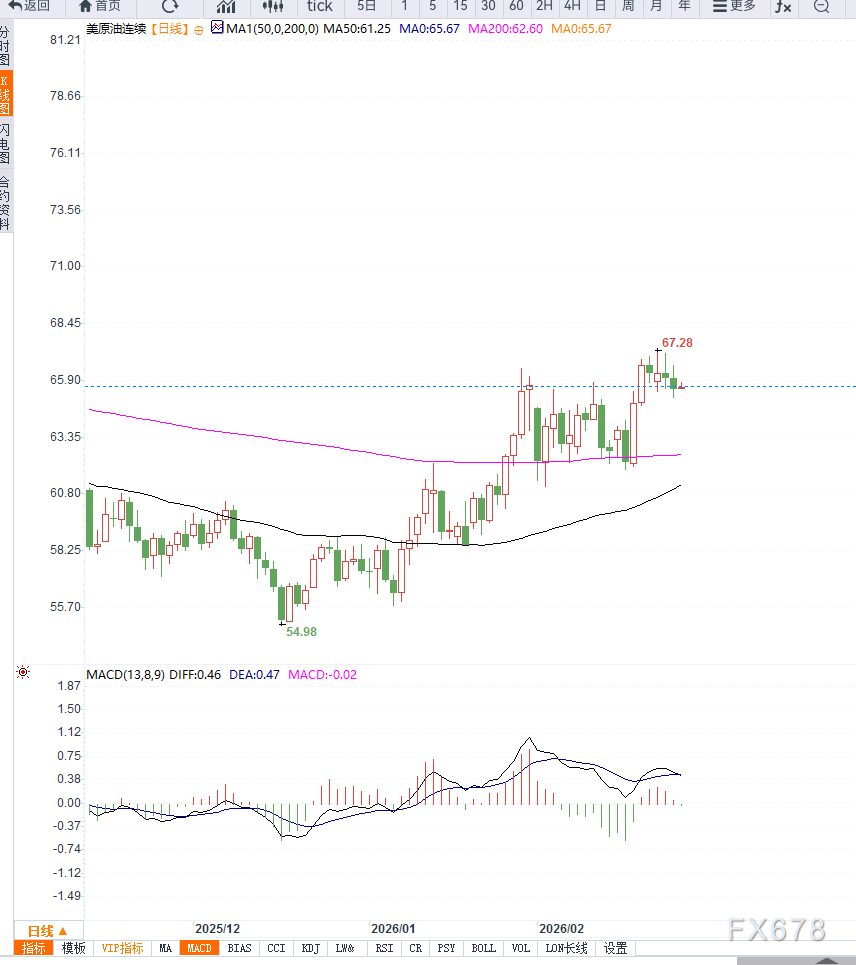Click the MA1 indicator chart icon

coord(217,28)
